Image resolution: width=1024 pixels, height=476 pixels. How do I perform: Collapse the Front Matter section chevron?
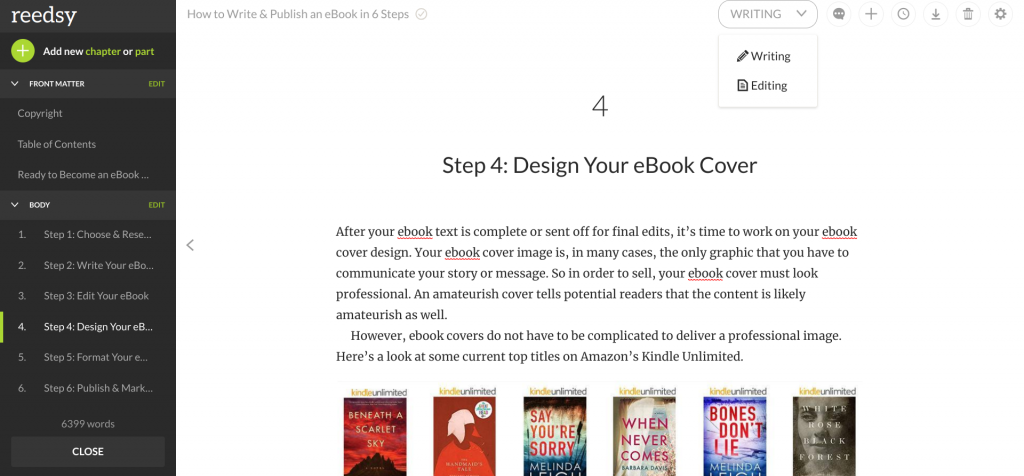(x=15, y=84)
